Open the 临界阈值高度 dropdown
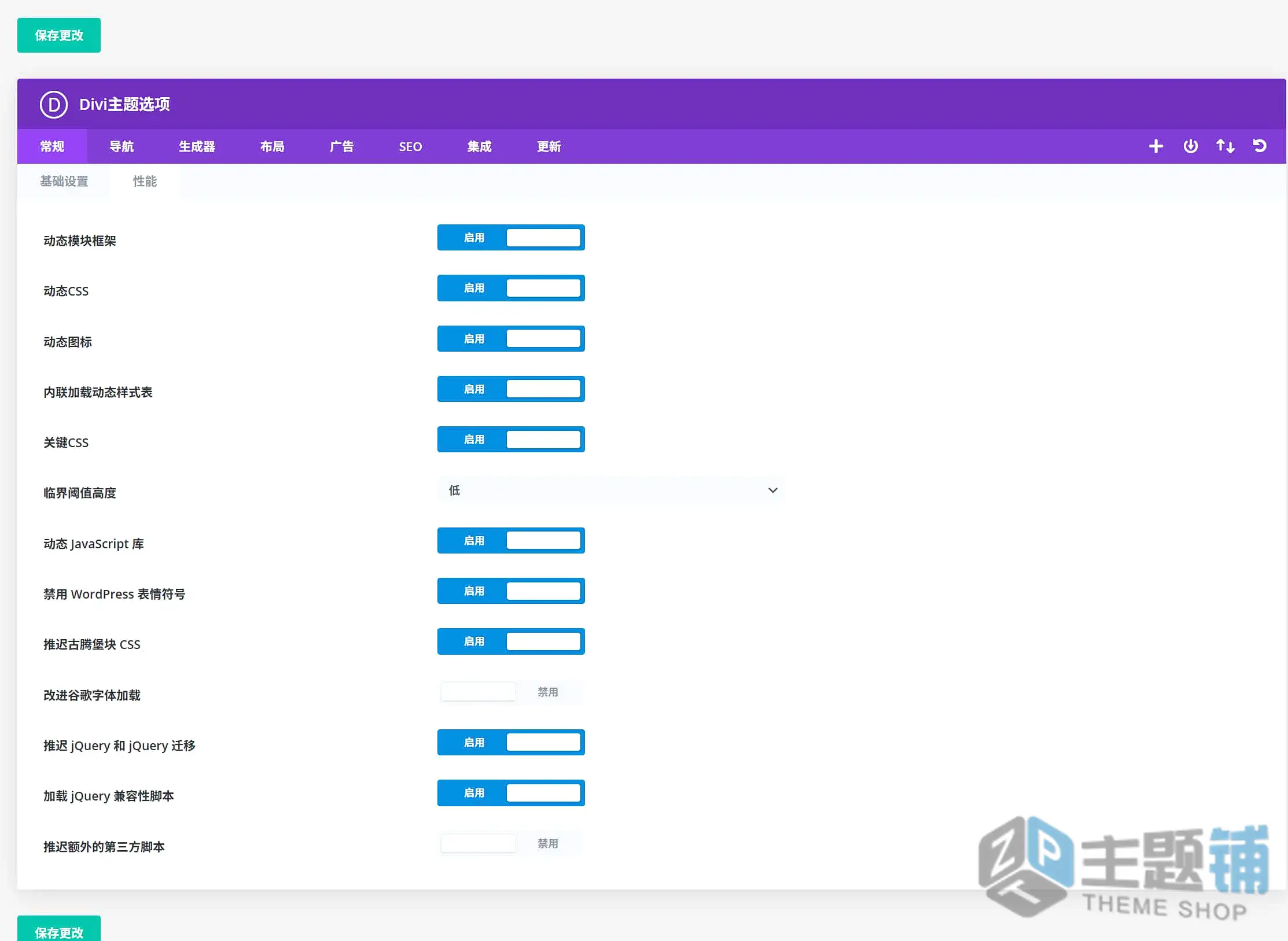This screenshot has width=1288, height=941. pos(611,490)
